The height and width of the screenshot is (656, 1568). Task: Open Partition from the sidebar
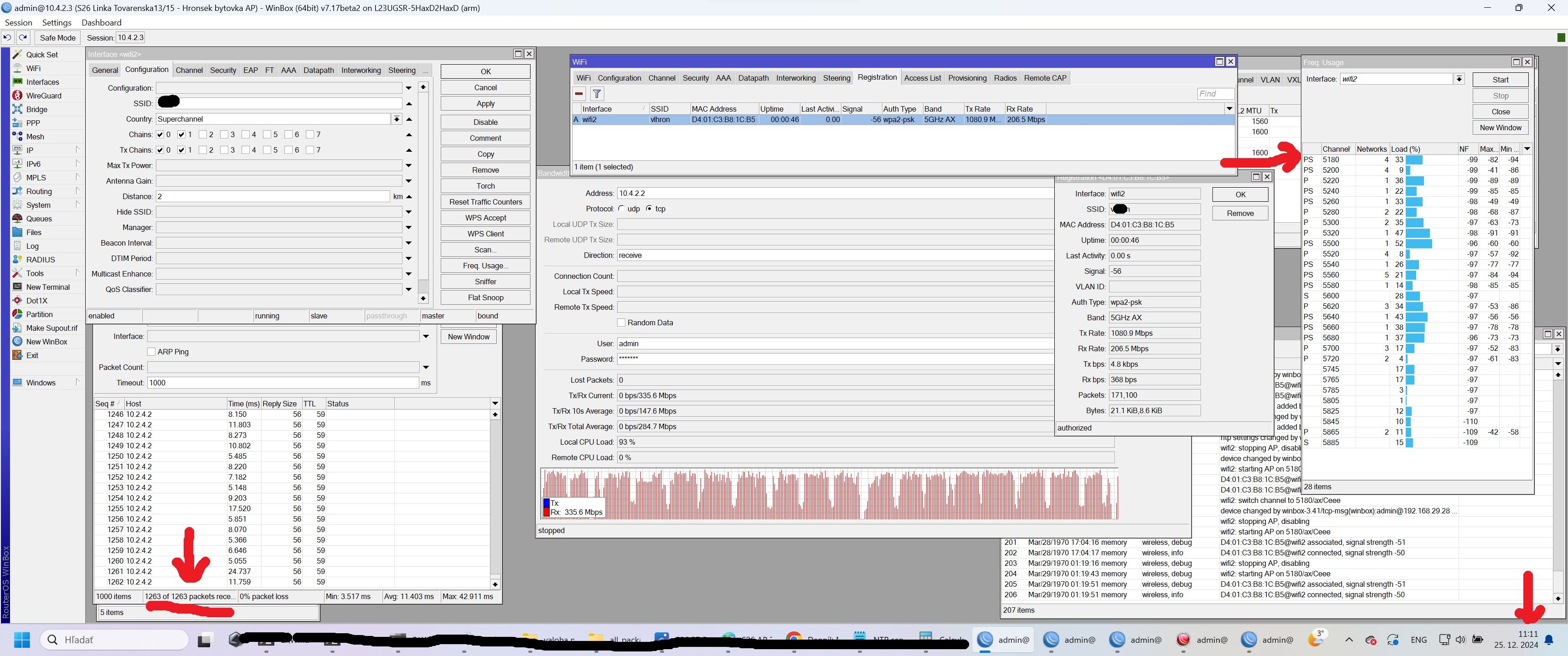tap(39, 314)
